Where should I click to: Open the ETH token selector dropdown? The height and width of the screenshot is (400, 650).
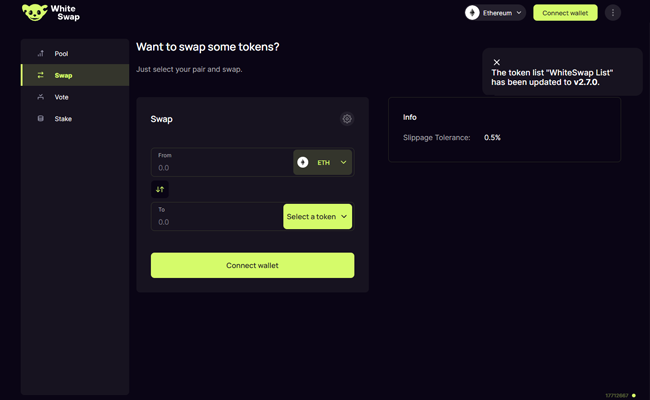343,162
